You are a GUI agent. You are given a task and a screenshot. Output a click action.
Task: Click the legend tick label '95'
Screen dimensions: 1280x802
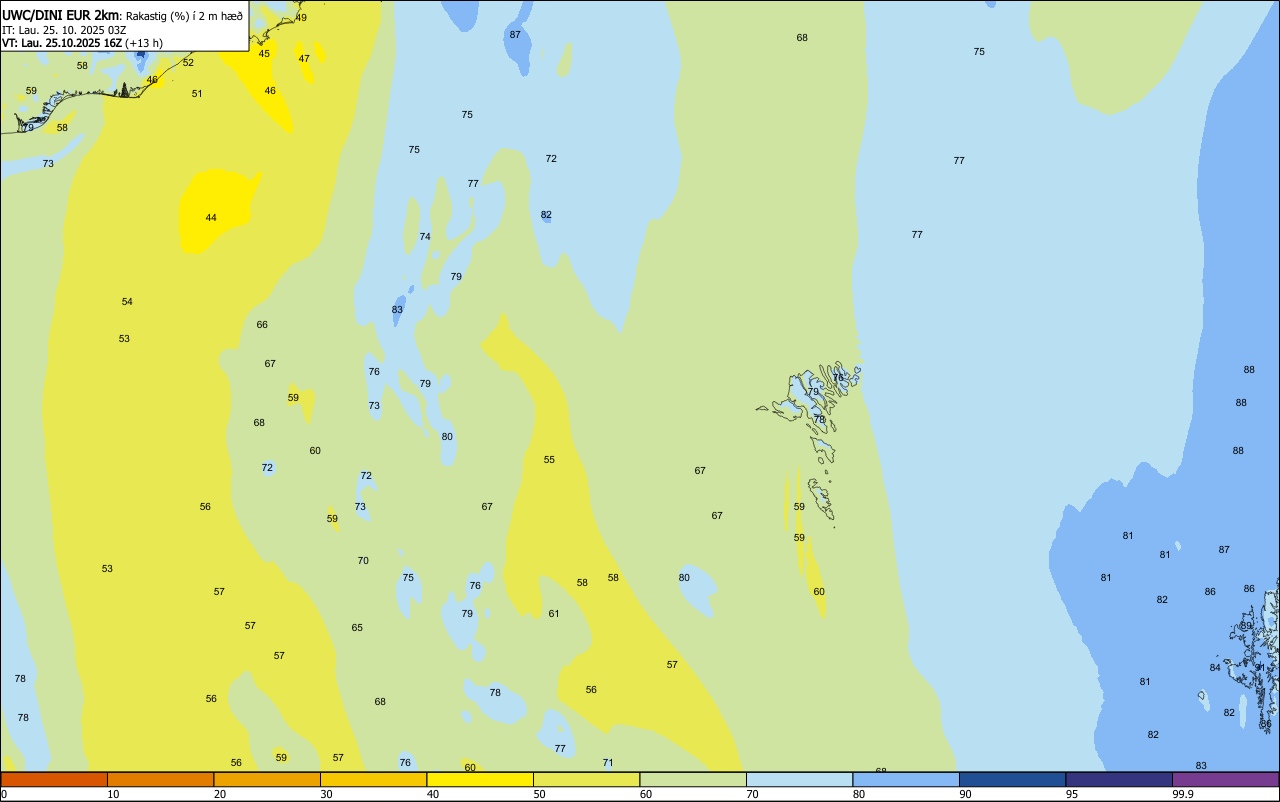1072,794
